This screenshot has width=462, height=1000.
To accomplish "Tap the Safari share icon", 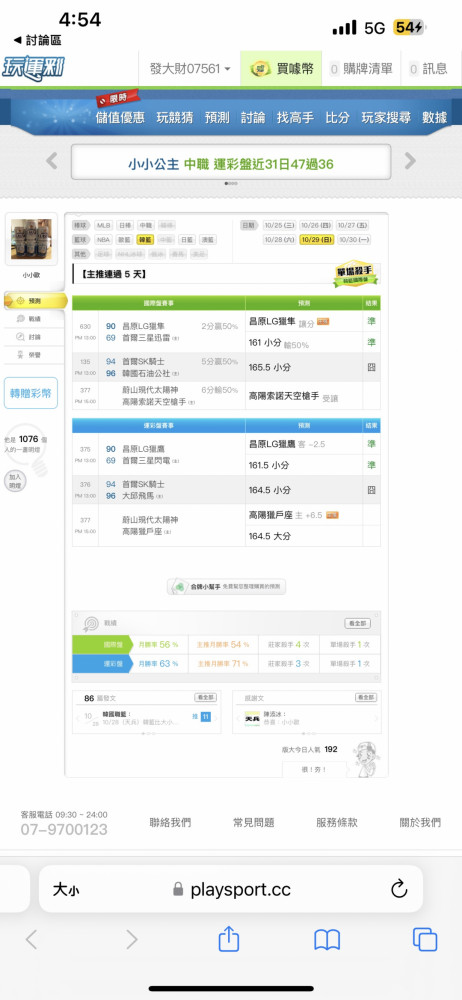I will (x=228, y=939).
